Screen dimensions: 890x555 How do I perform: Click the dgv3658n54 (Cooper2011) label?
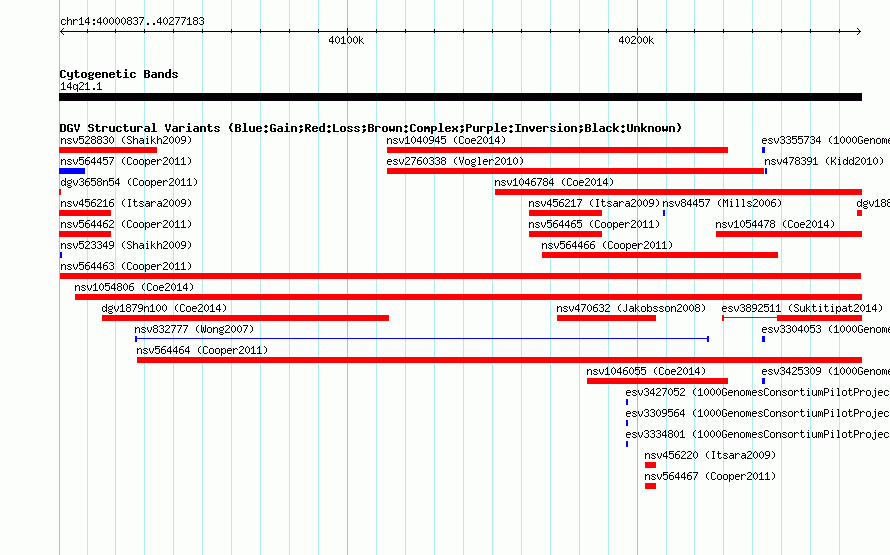pos(129,182)
